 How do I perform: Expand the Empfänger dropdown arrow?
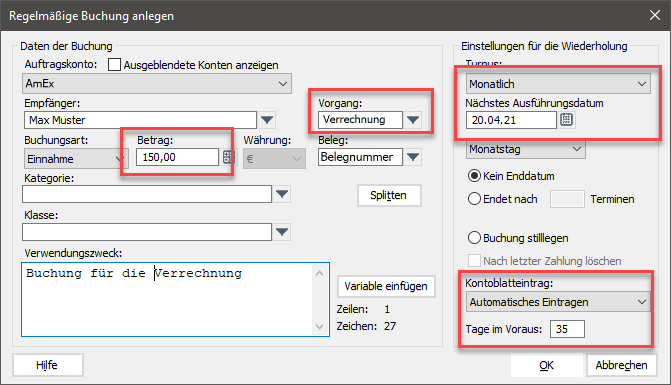(x=267, y=120)
